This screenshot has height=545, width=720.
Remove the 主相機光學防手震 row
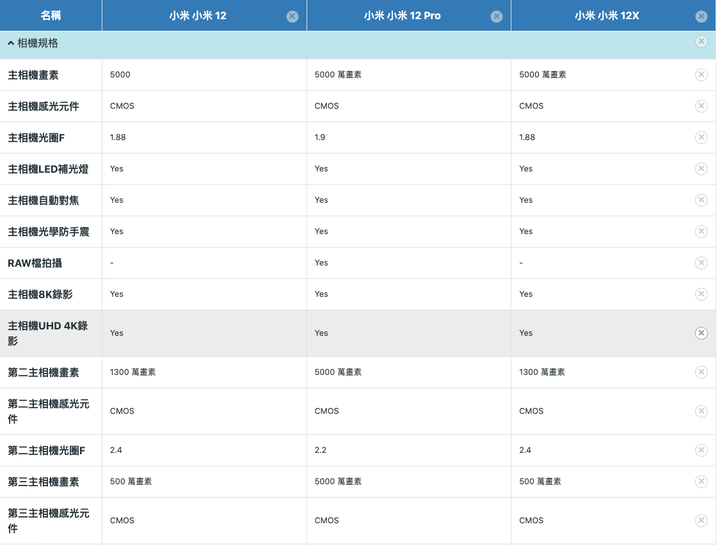pyautogui.click(x=701, y=231)
